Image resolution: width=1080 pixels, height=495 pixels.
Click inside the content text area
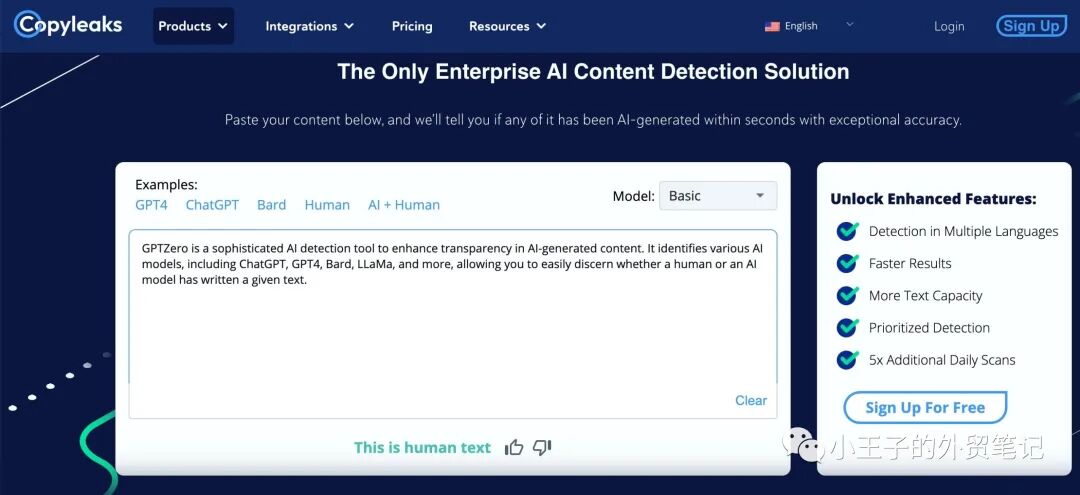tap(453, 324)
